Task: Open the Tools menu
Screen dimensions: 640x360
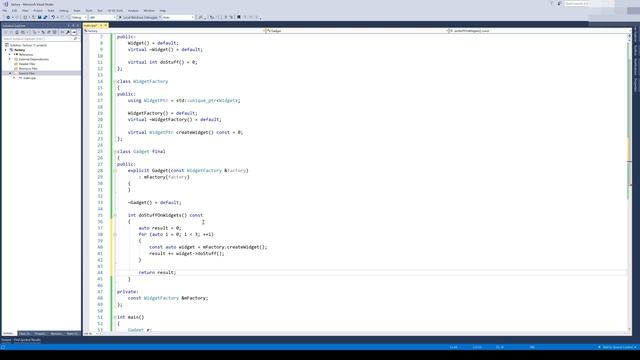Action: click(89, 11)
